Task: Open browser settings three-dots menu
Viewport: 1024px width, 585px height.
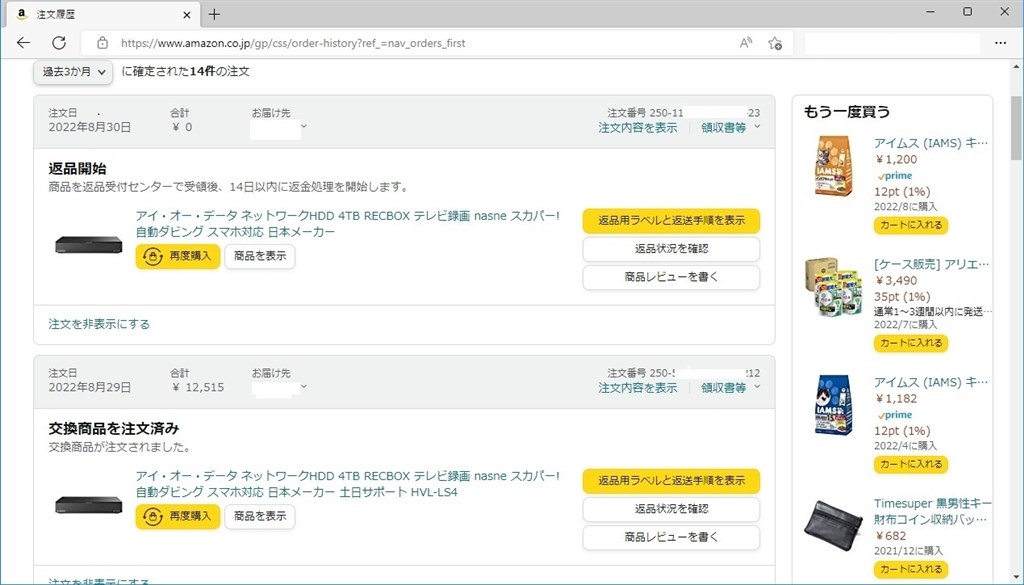Action: pyautogui.click(x=1000, y=43)
